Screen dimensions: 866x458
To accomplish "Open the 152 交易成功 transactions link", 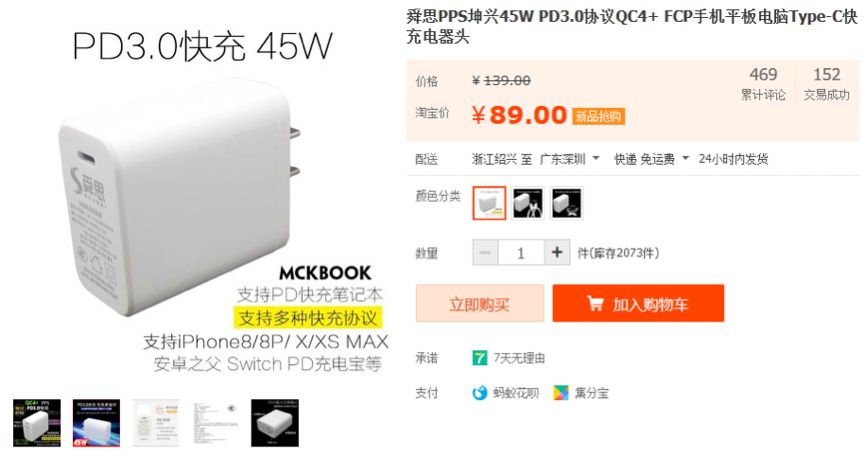I will point(827,84).
